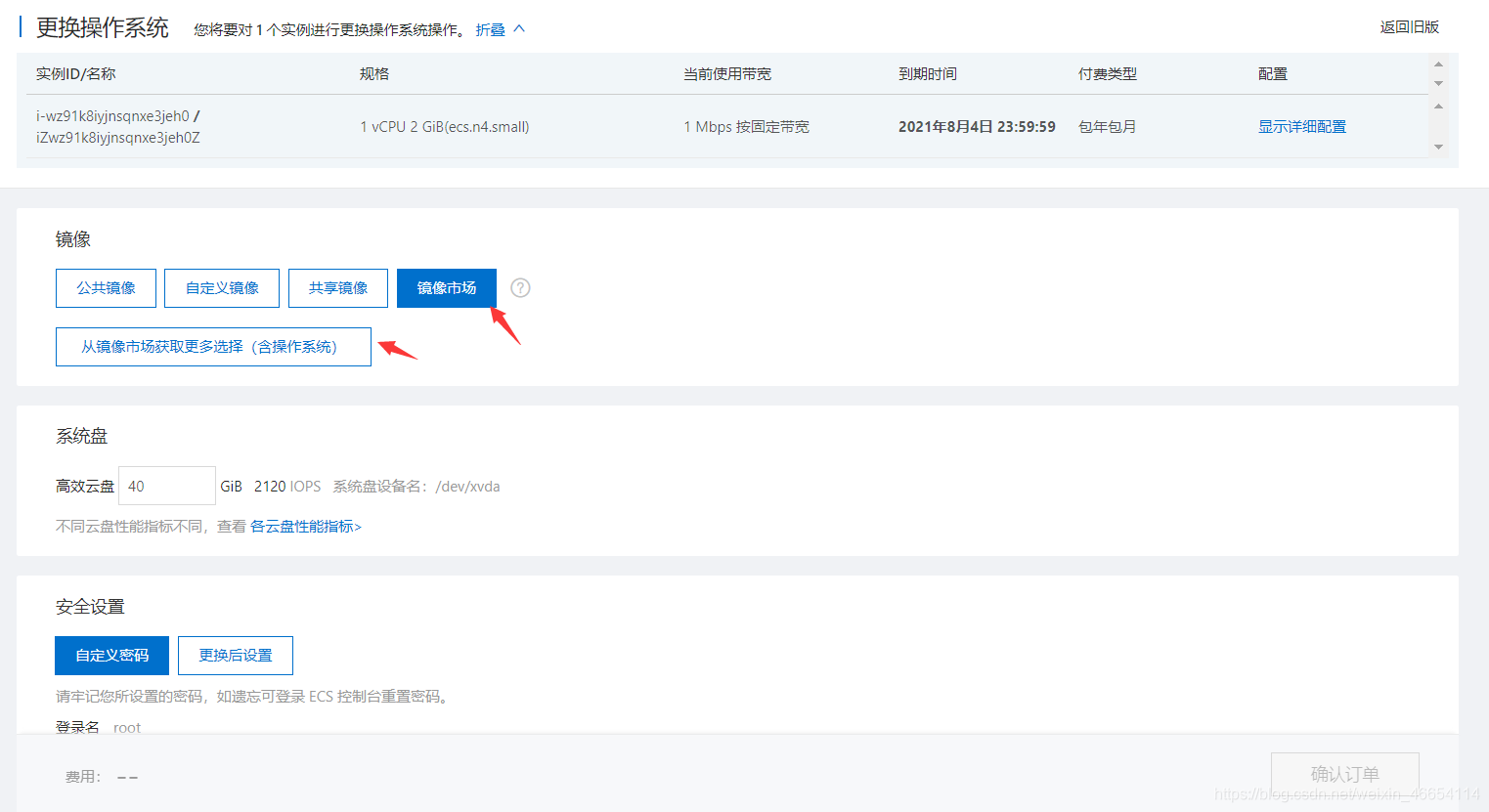Click the help question mark icon beside 镜像市场
1489x812 pixels.
point(520,287)
